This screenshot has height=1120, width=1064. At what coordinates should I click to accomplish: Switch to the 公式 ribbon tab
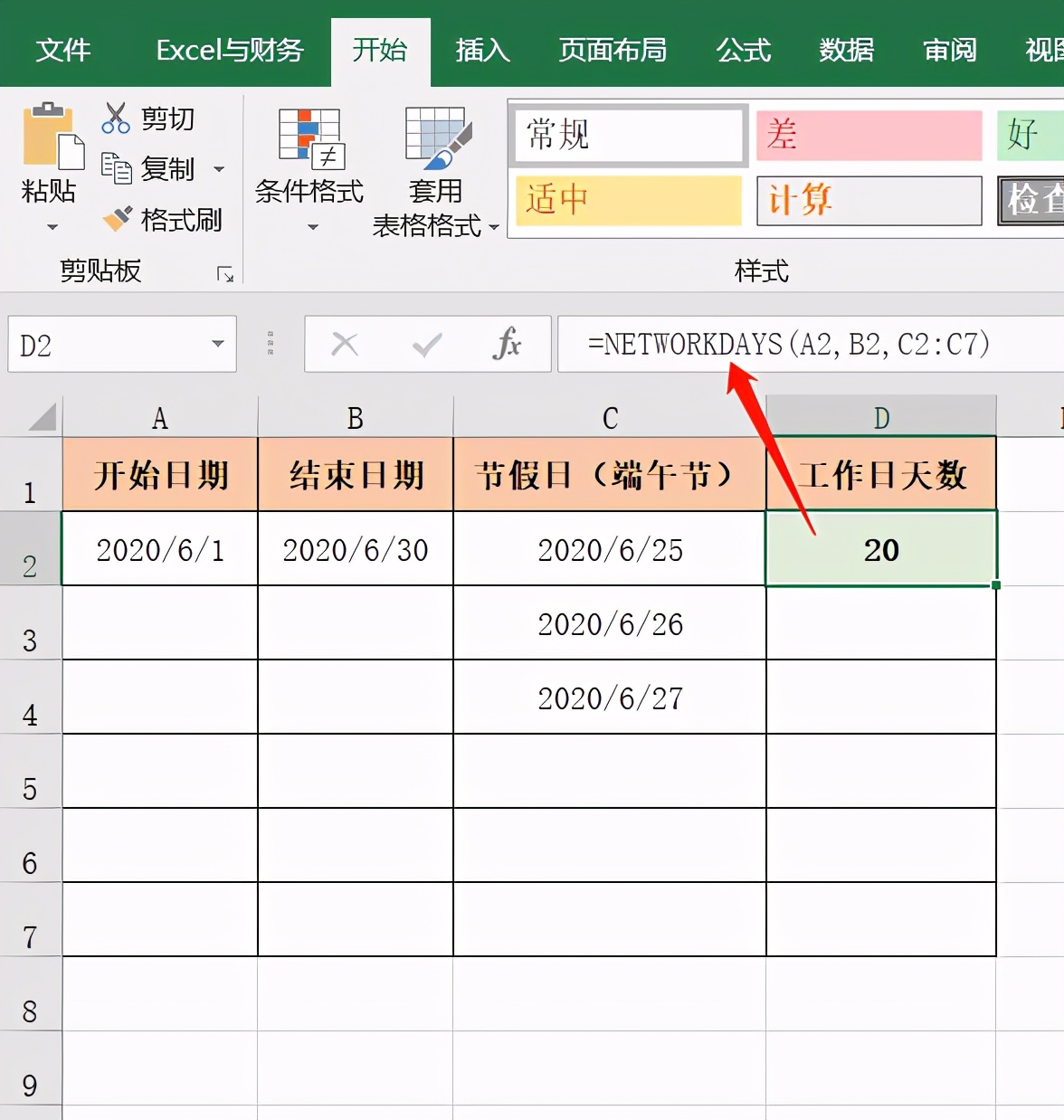click(x=744, y=52)
